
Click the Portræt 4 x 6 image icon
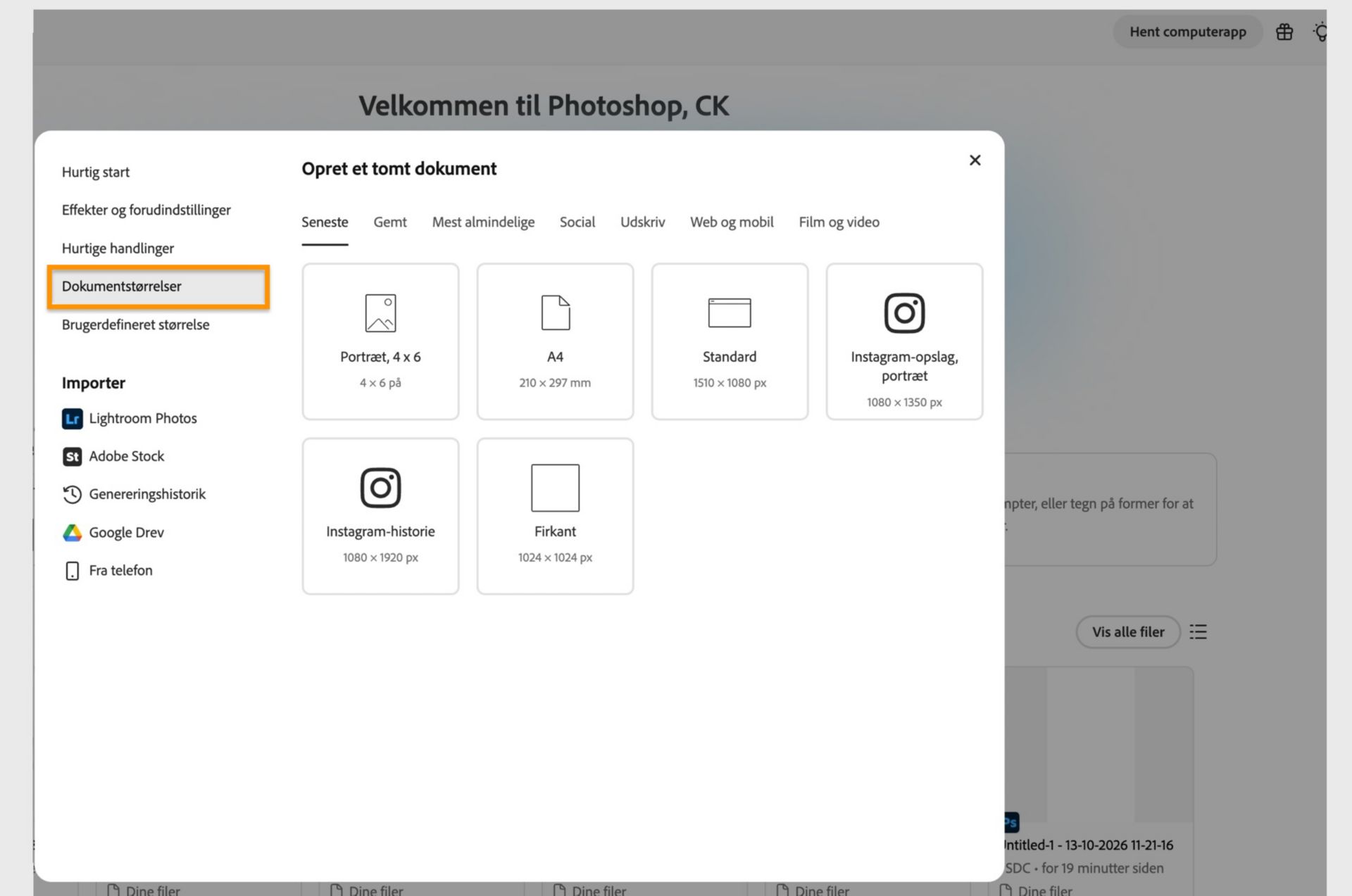point(380,313)
